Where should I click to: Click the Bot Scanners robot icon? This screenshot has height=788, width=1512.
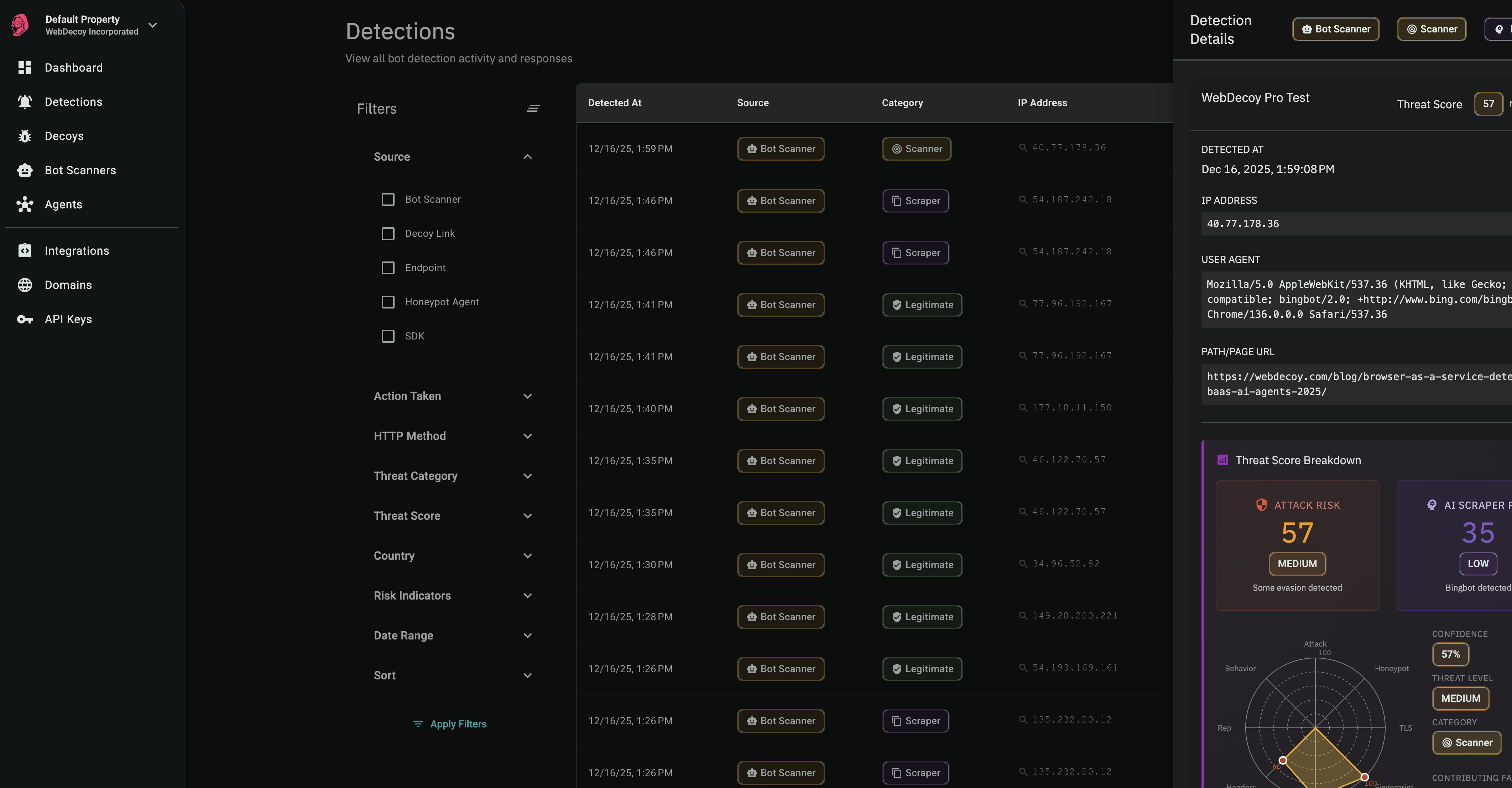pyautogui.click(x=25, y=170)
